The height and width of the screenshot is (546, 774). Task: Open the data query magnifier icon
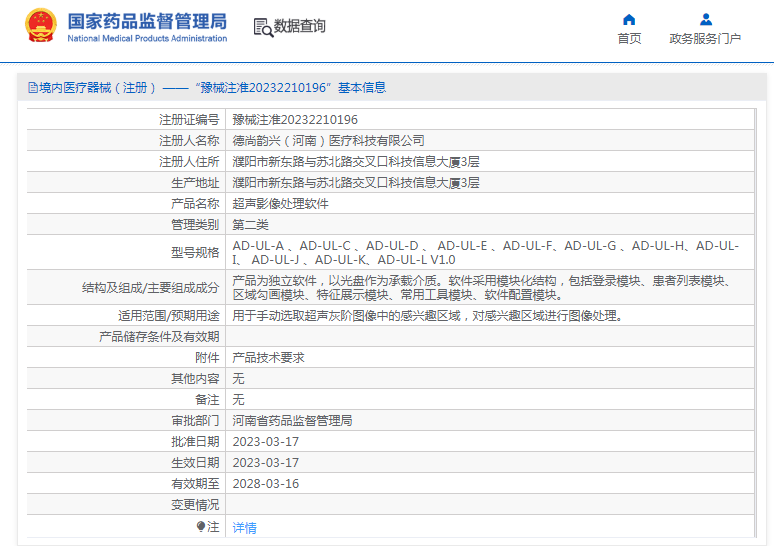pyautogui.click(x=263, y=27)
